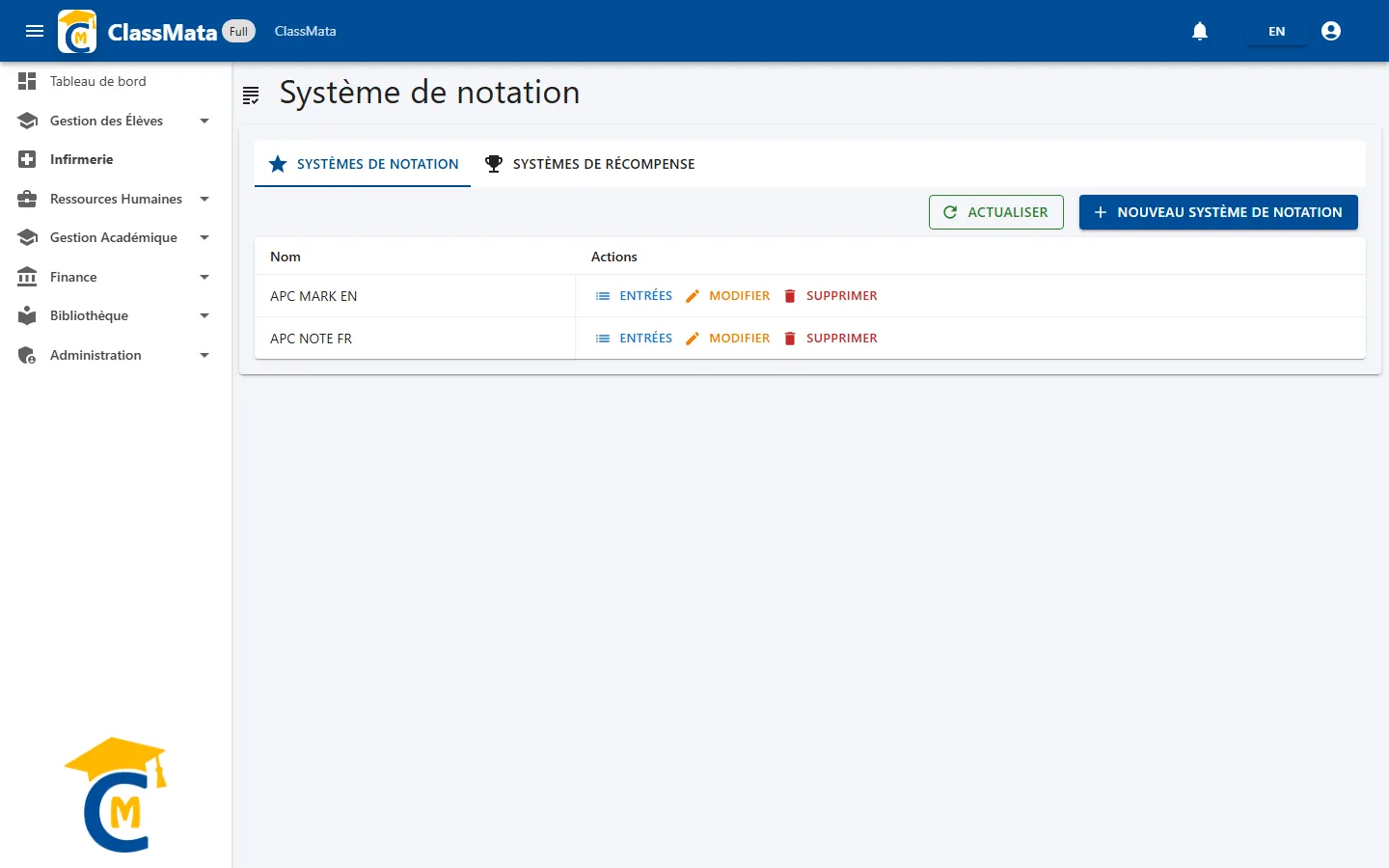This screenshot has height=868, width=1389.
Task: Expand the Gestion Académique arrow
Action: 204,237
